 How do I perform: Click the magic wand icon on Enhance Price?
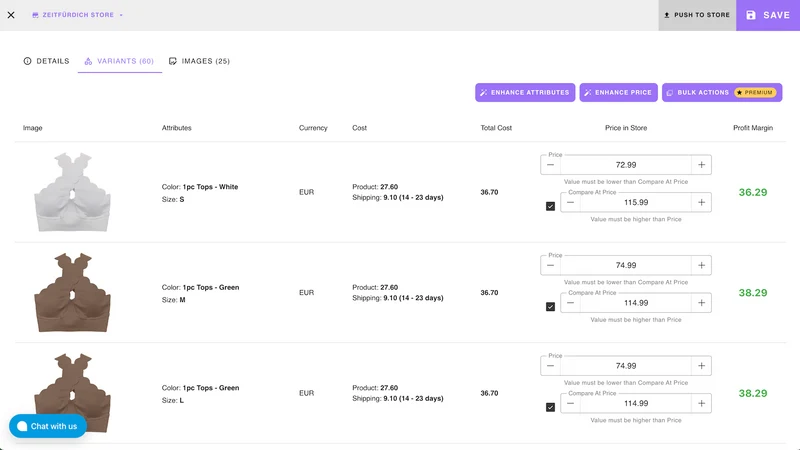[588, 92]
